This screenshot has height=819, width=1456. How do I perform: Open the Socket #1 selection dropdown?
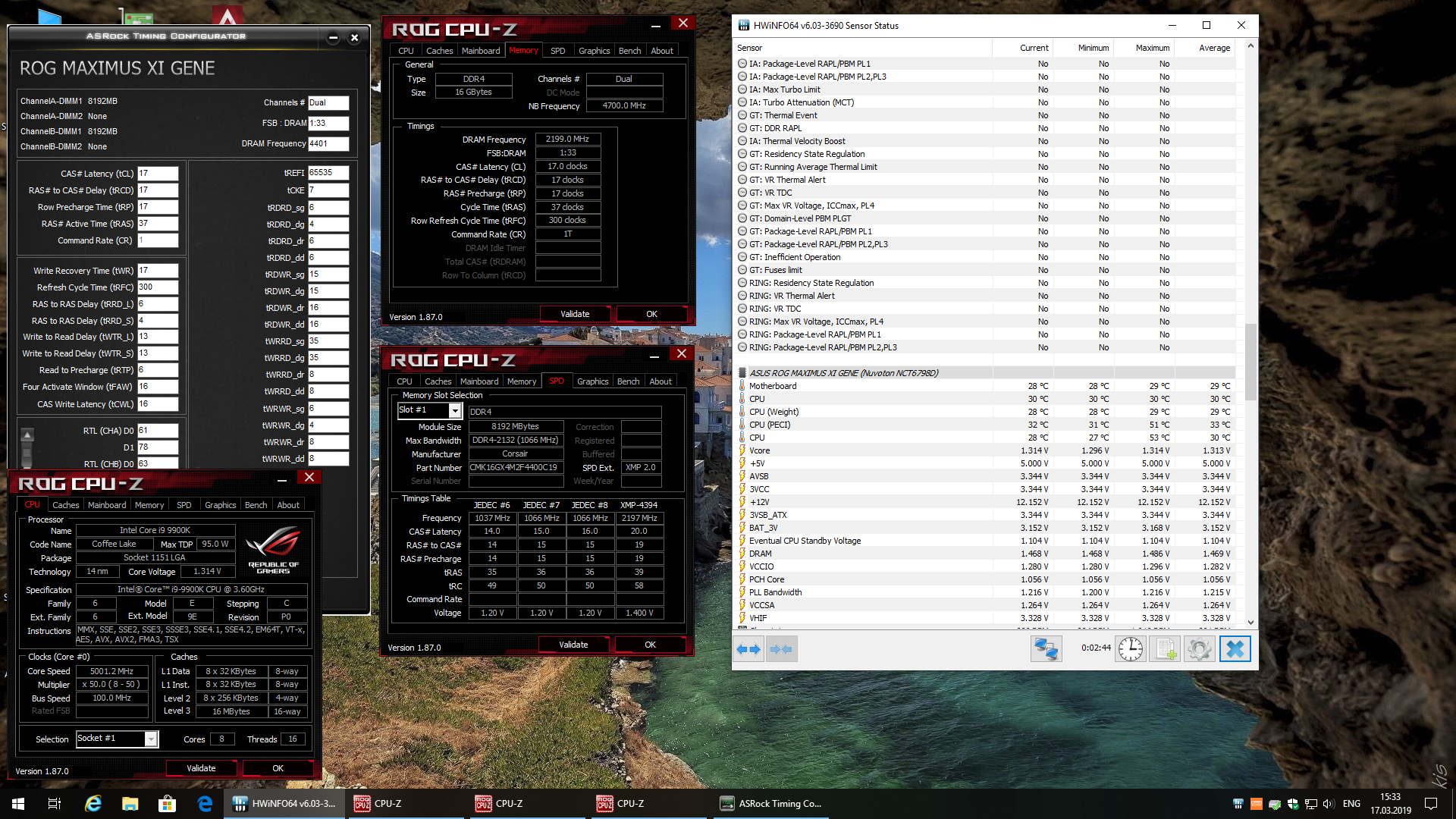(x=151, y=739)
